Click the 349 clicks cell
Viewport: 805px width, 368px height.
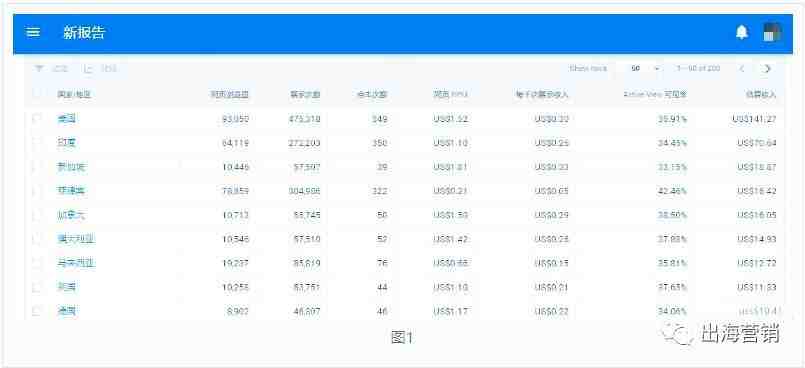coord(379,119)
